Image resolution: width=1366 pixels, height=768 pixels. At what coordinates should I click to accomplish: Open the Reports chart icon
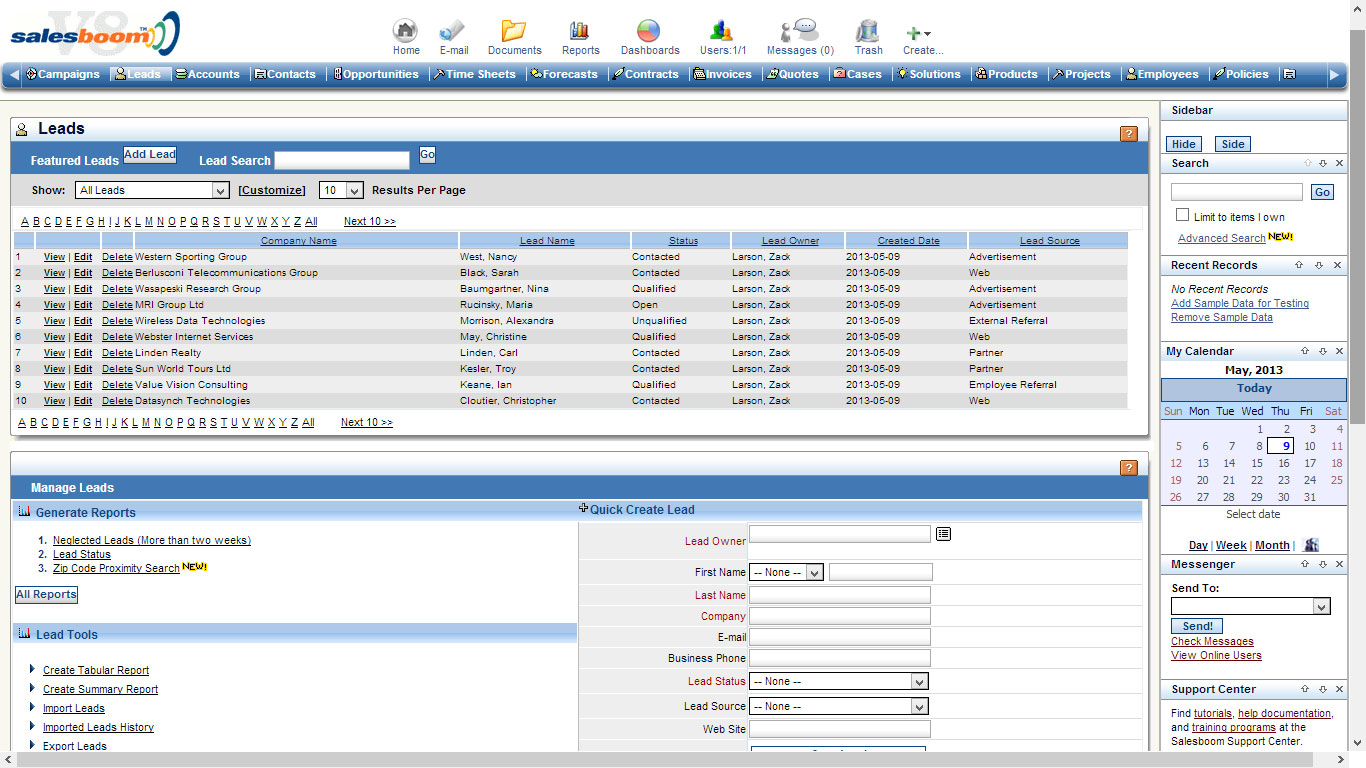tap(580, 30)
